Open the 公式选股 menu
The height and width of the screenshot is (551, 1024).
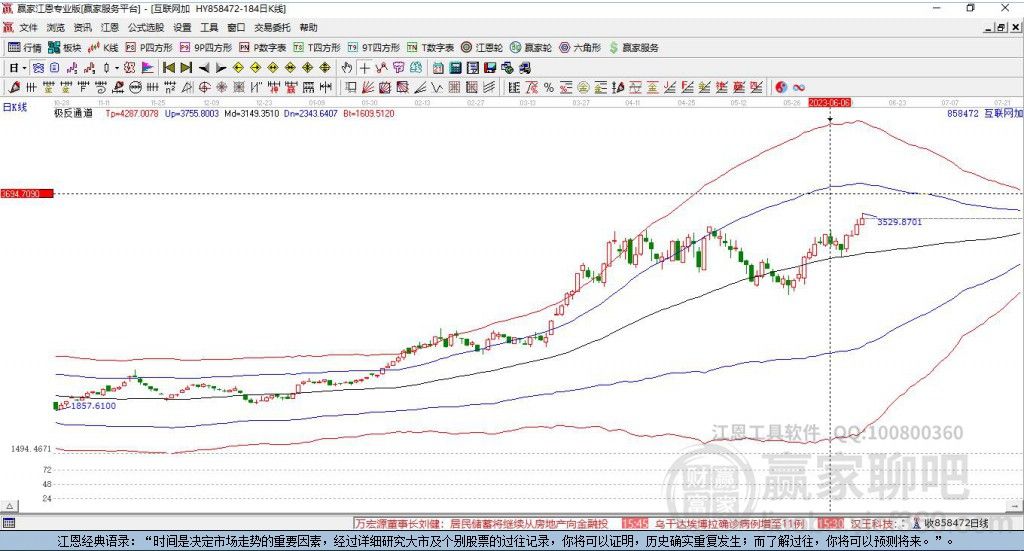(145, 28)
